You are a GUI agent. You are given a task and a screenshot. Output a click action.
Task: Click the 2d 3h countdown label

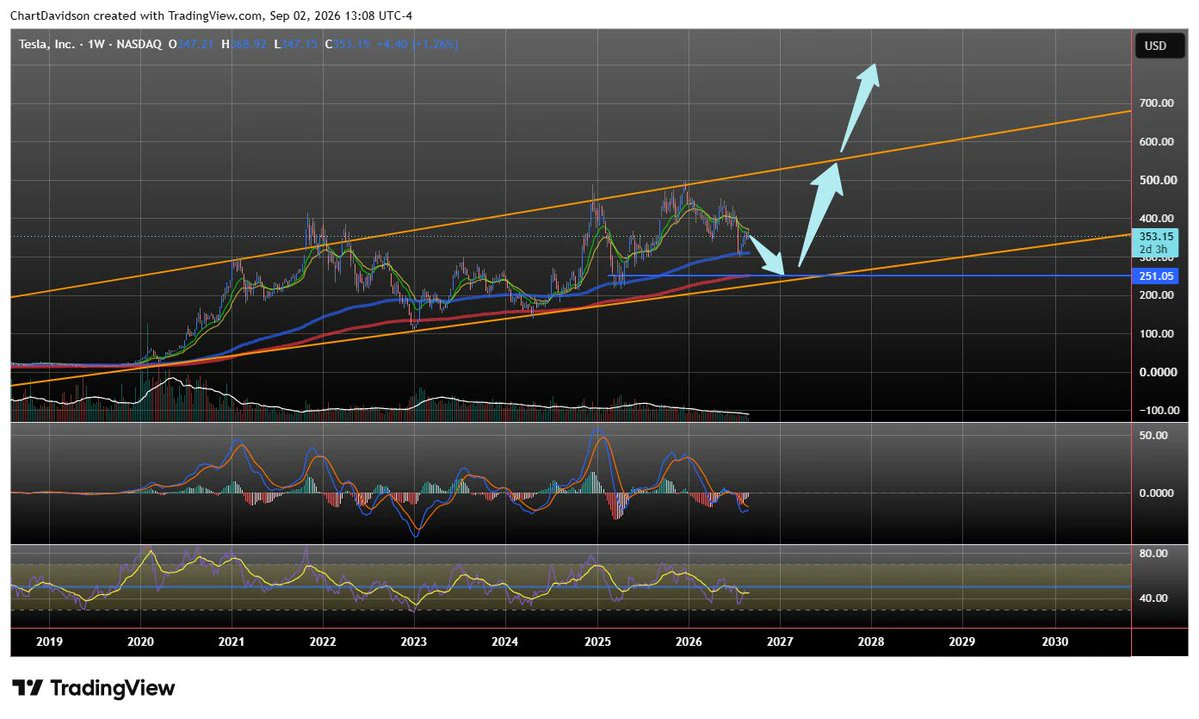[1153, 249]
